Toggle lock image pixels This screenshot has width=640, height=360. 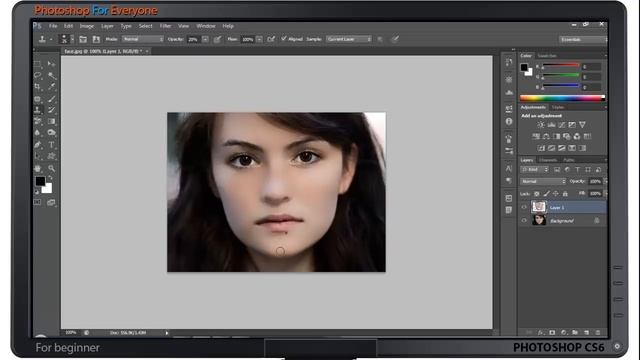[x=547, y=193]
